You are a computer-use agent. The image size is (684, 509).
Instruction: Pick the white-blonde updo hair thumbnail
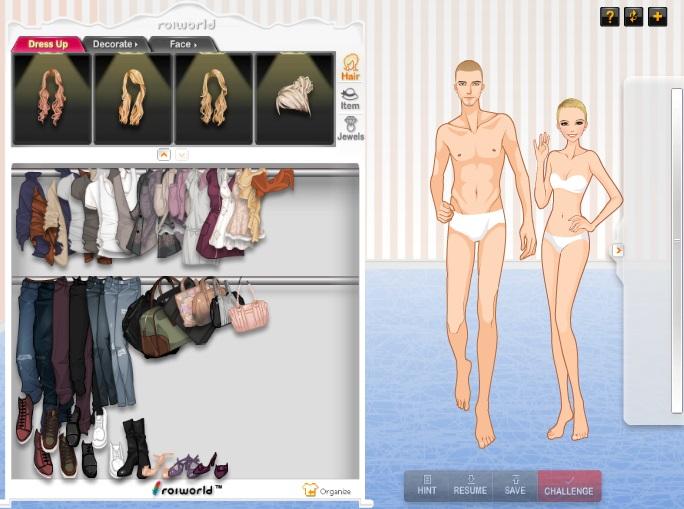295,99
